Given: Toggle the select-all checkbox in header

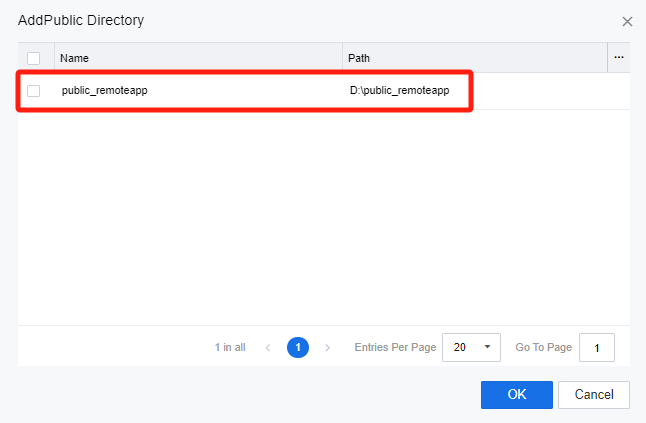Looking at the screenshot, I should 34,58.
